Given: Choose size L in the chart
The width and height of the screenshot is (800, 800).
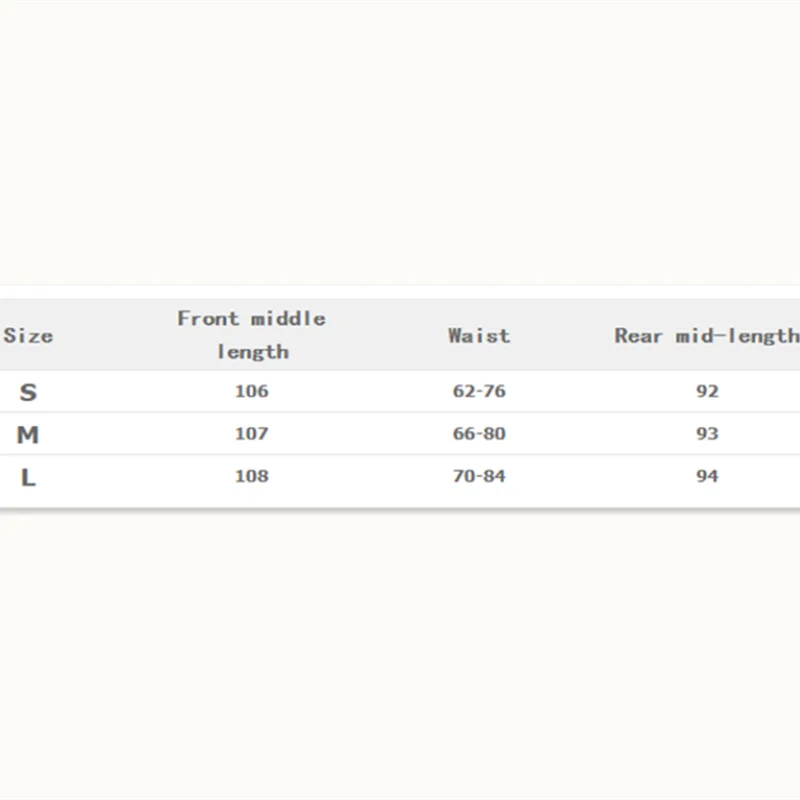Looking at the screenshot, I should [28, 477].
